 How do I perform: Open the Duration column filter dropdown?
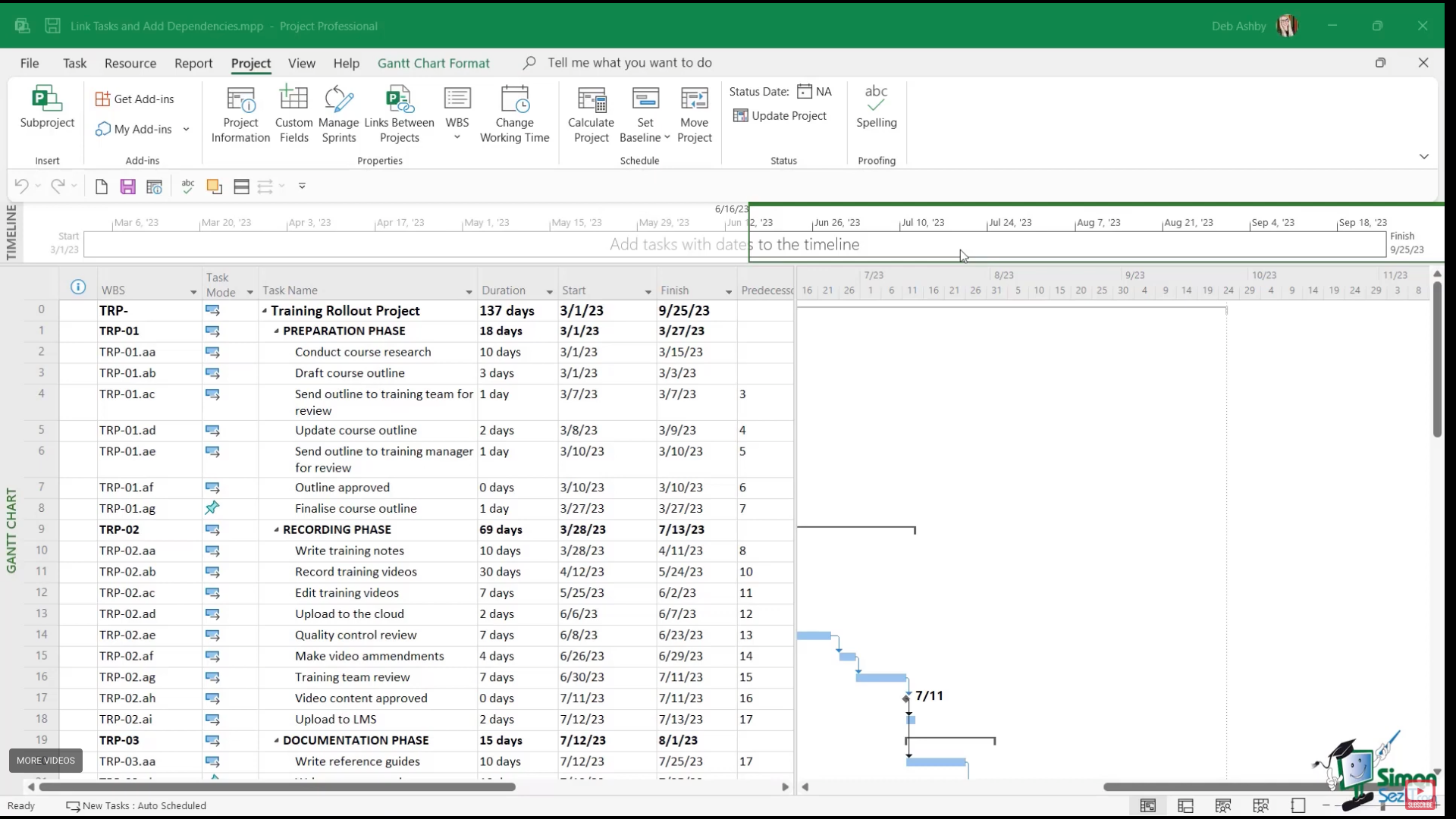click(x=549, y=292)
